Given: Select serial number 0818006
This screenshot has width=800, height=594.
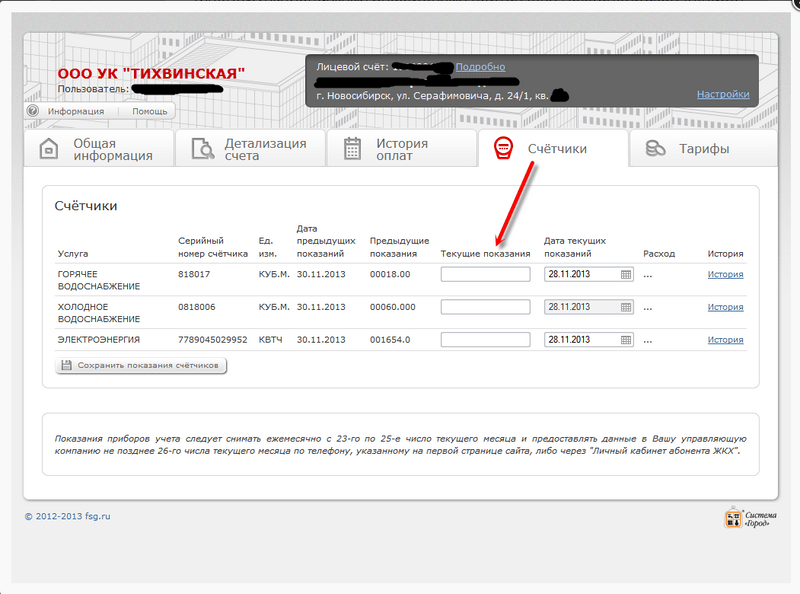Looking at the screenshot, I should tap(196, 307).
